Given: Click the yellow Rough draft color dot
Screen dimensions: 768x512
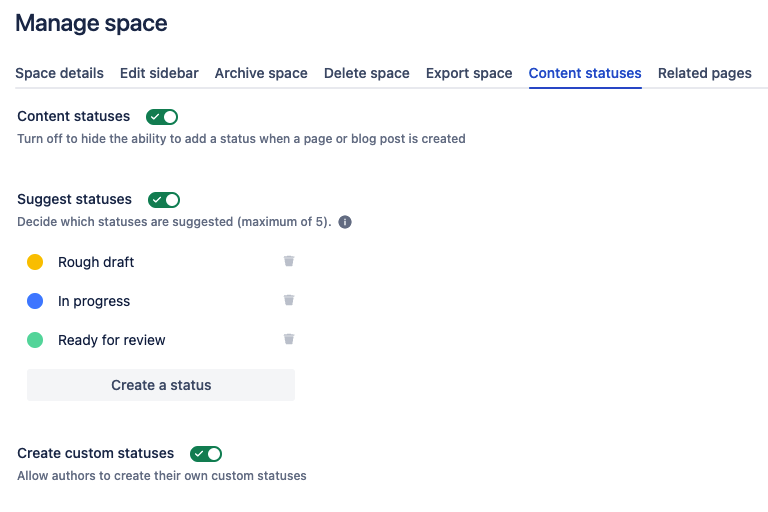Looking at the screenshot, I should [x=35, y=262].
